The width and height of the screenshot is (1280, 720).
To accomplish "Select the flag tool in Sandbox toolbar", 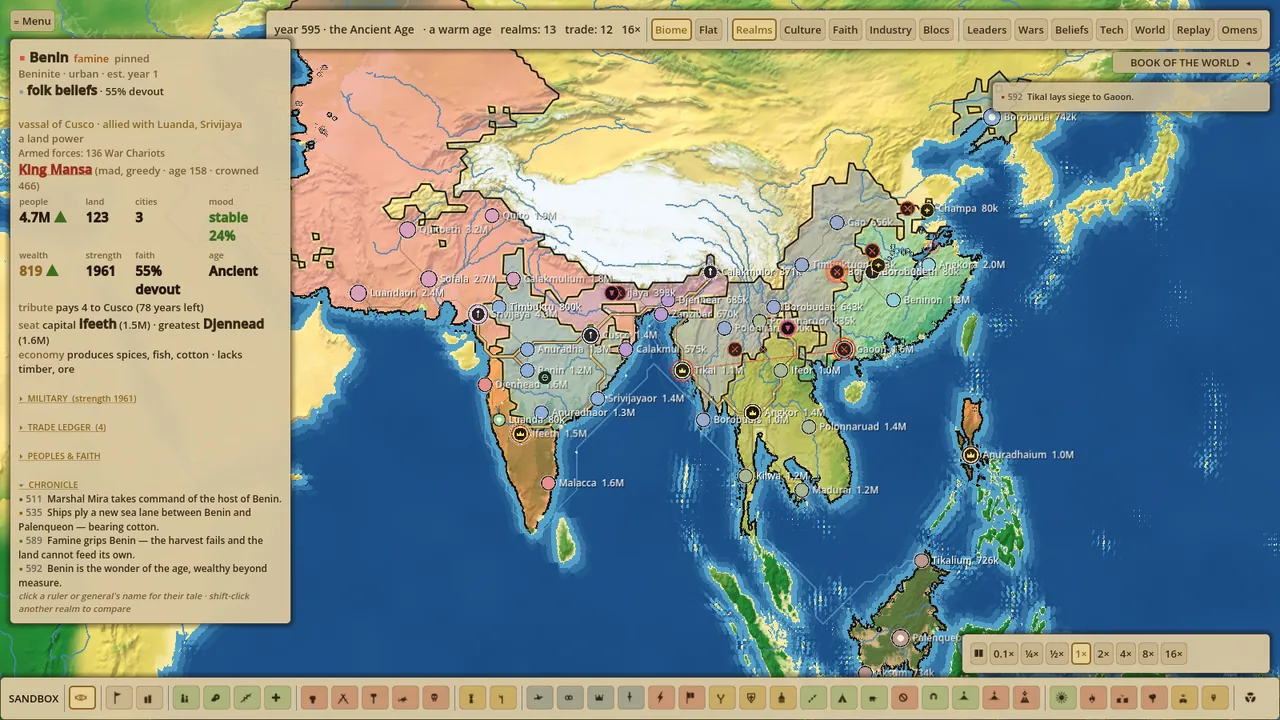I will [118, 698].
